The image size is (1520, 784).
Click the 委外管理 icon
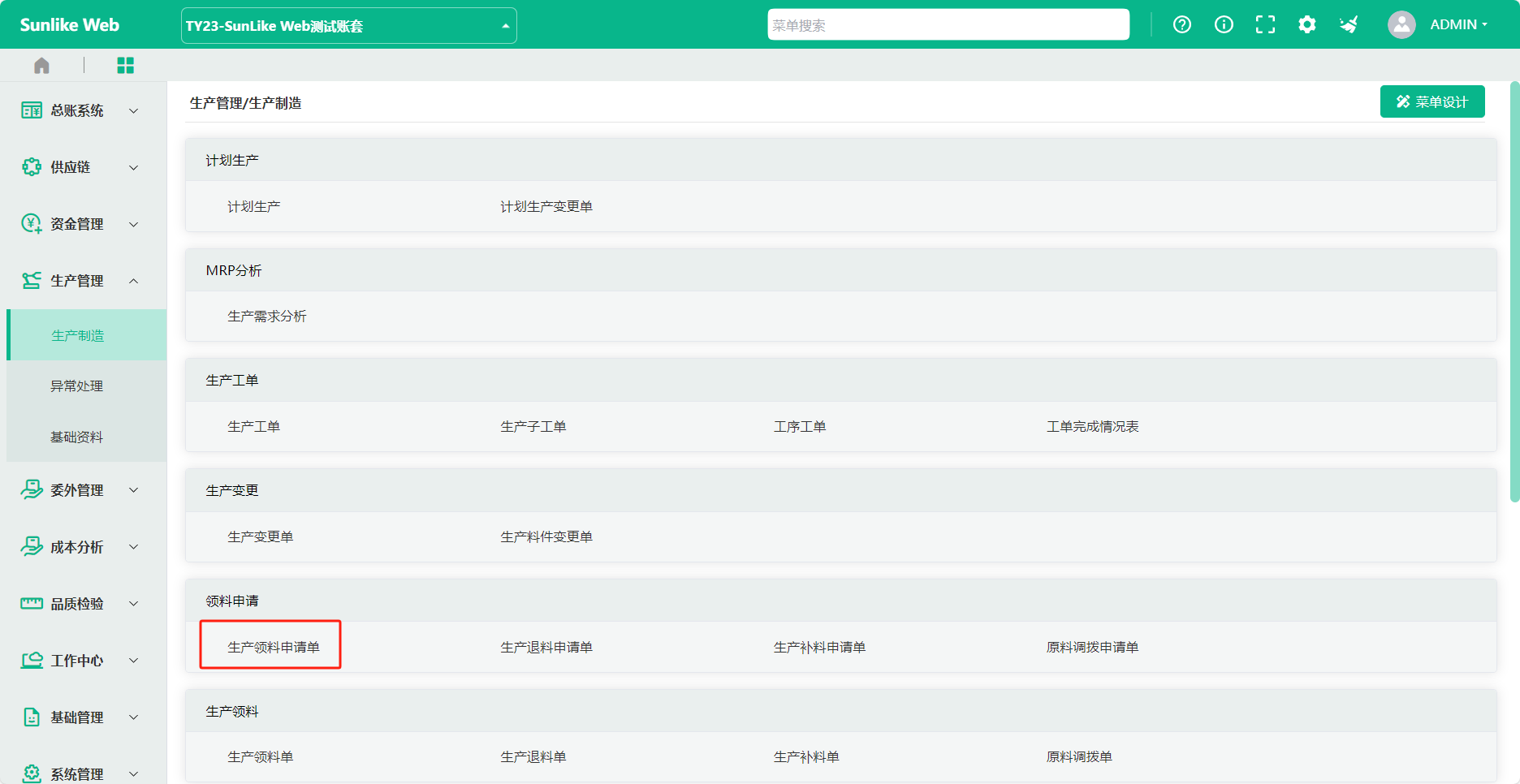point(32,489)
